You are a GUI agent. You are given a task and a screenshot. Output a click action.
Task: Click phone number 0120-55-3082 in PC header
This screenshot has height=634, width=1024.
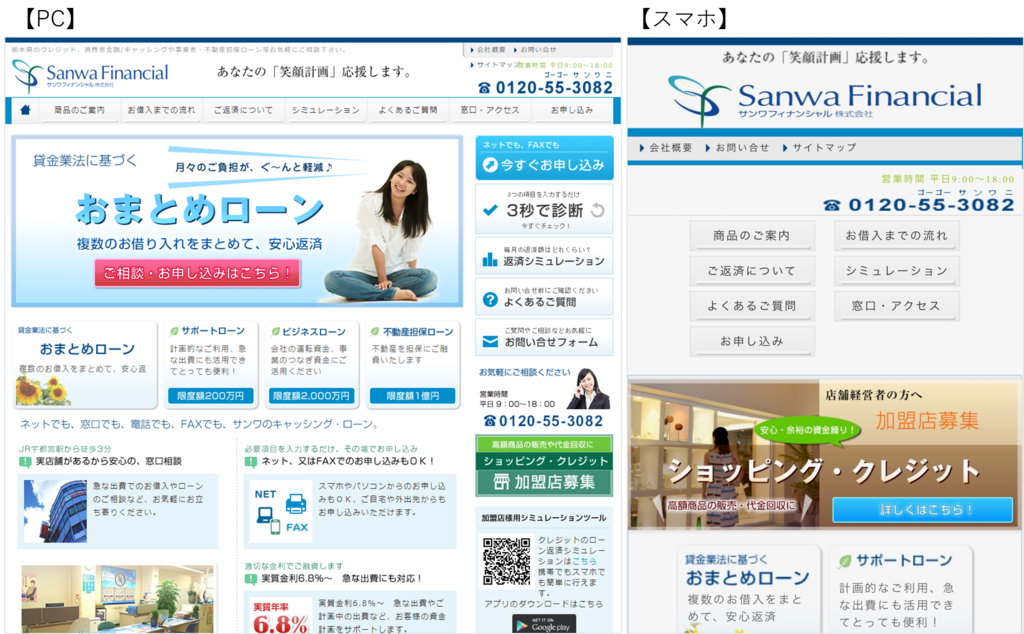tap(554, 87)
